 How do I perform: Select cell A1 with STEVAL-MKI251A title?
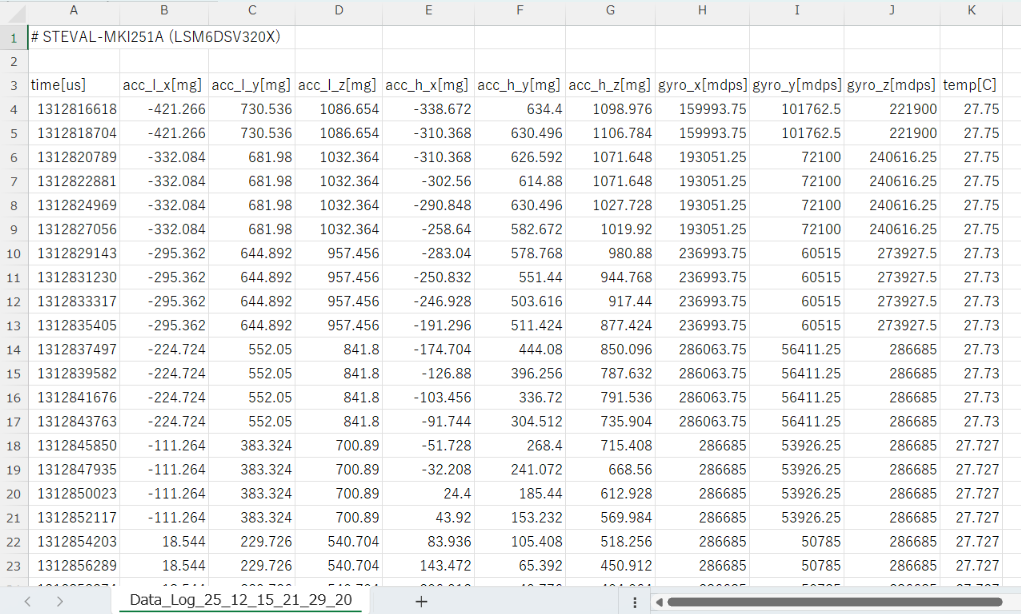point(74,36)
